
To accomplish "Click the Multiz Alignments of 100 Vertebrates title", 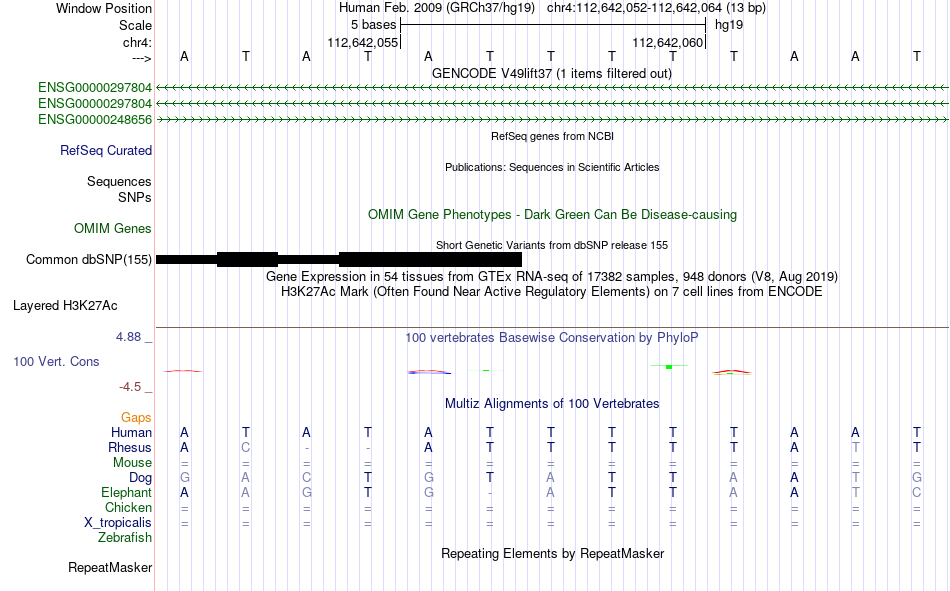I will pyautogui.click(x=552, y=404).
